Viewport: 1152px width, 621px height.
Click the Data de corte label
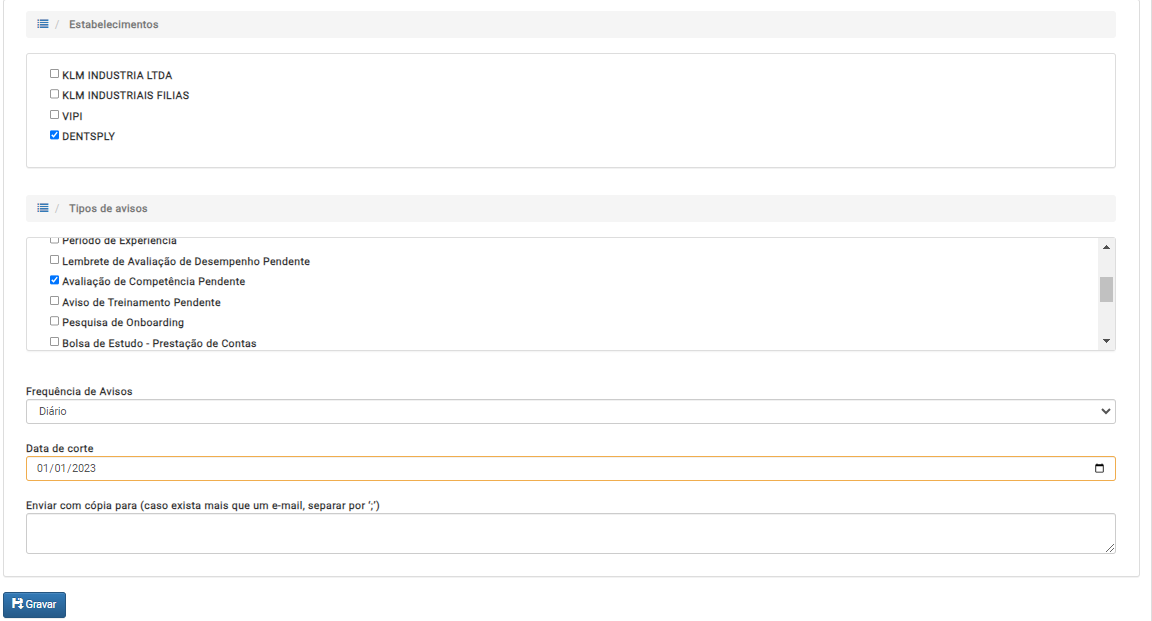(60, 448)
